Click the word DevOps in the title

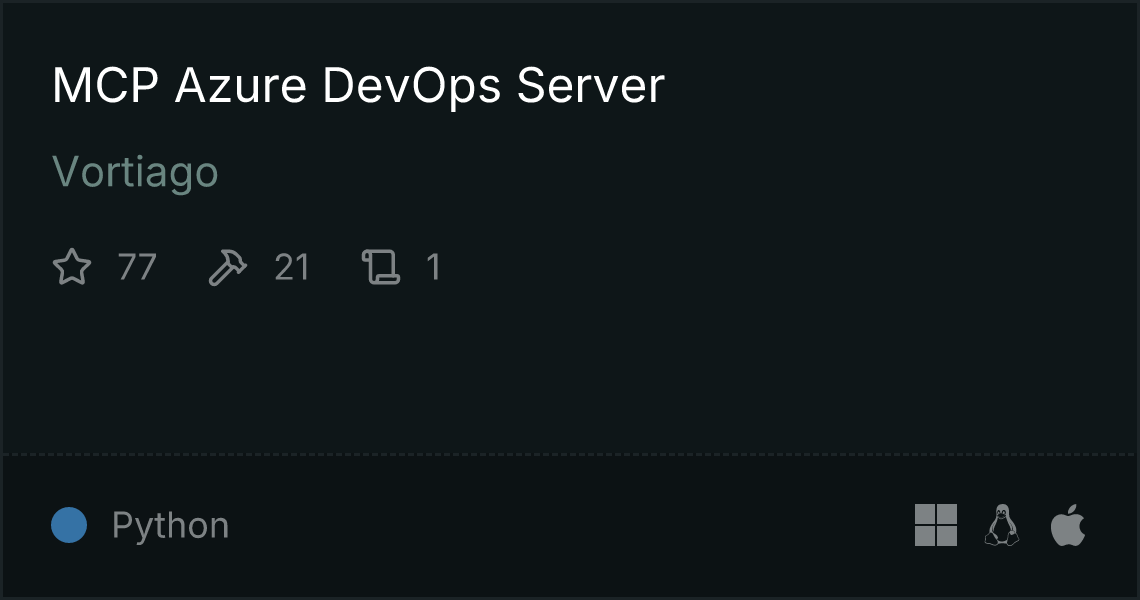pos(412,86)
